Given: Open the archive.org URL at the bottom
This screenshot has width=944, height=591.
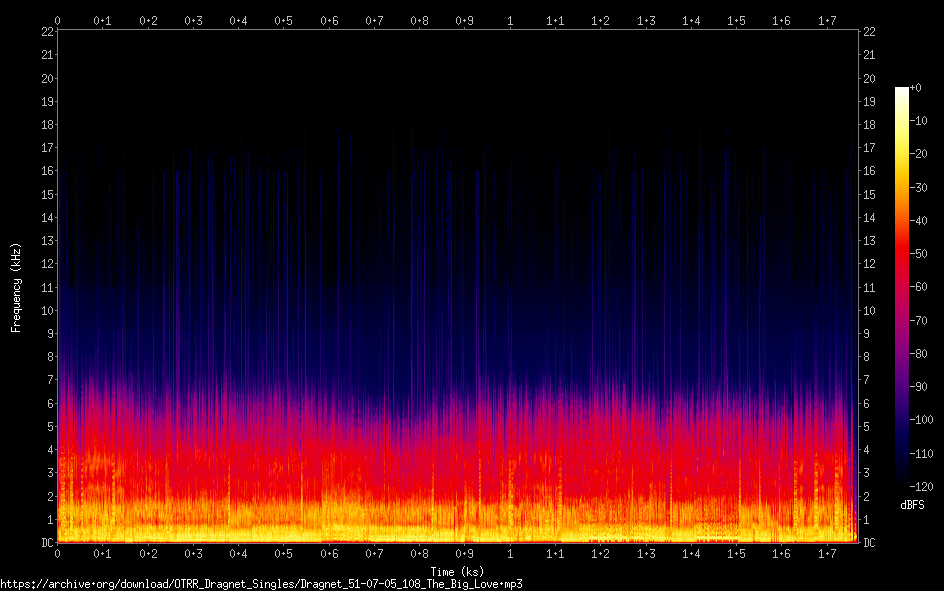Looking at the screenshot, I should 261,583.
